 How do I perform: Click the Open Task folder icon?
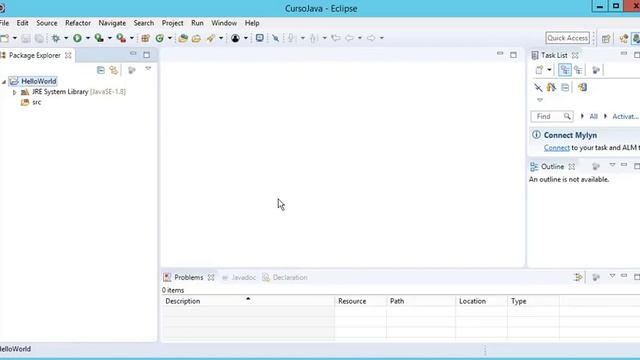point(196,38)
